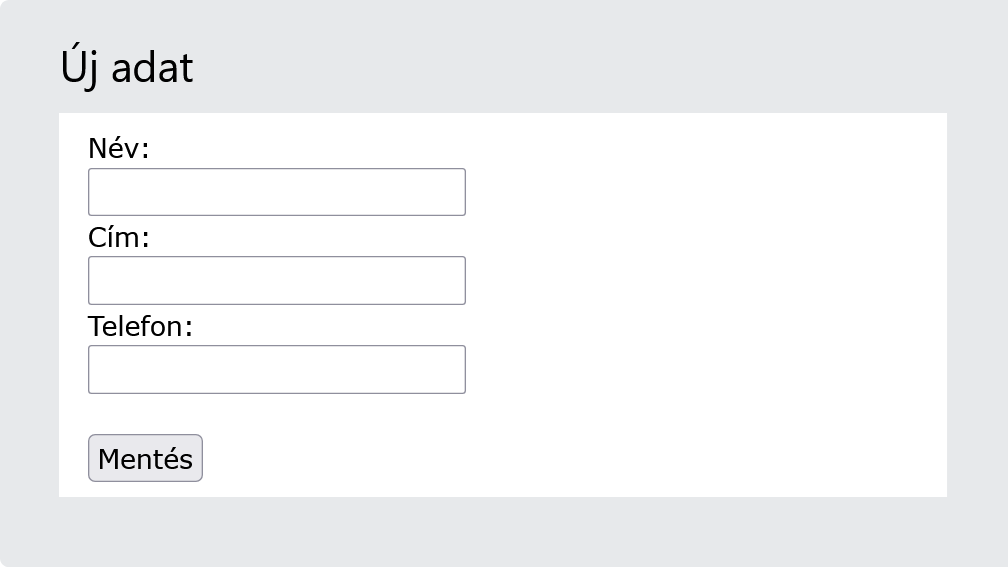Select the Telefon text input field
The height and width of the screenshot is (567, 1008).
(276, 369)
